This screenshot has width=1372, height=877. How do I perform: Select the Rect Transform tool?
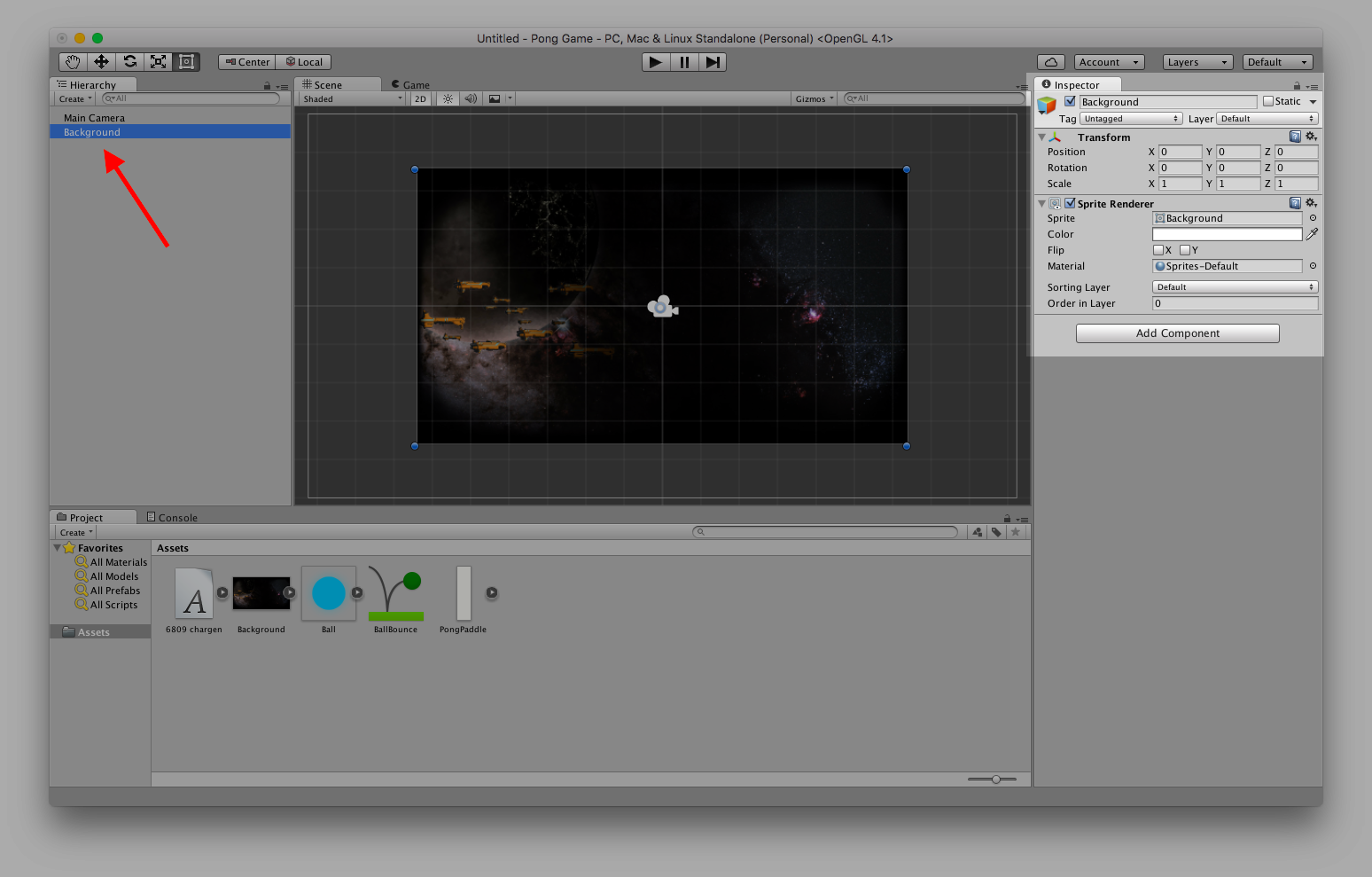186,62
